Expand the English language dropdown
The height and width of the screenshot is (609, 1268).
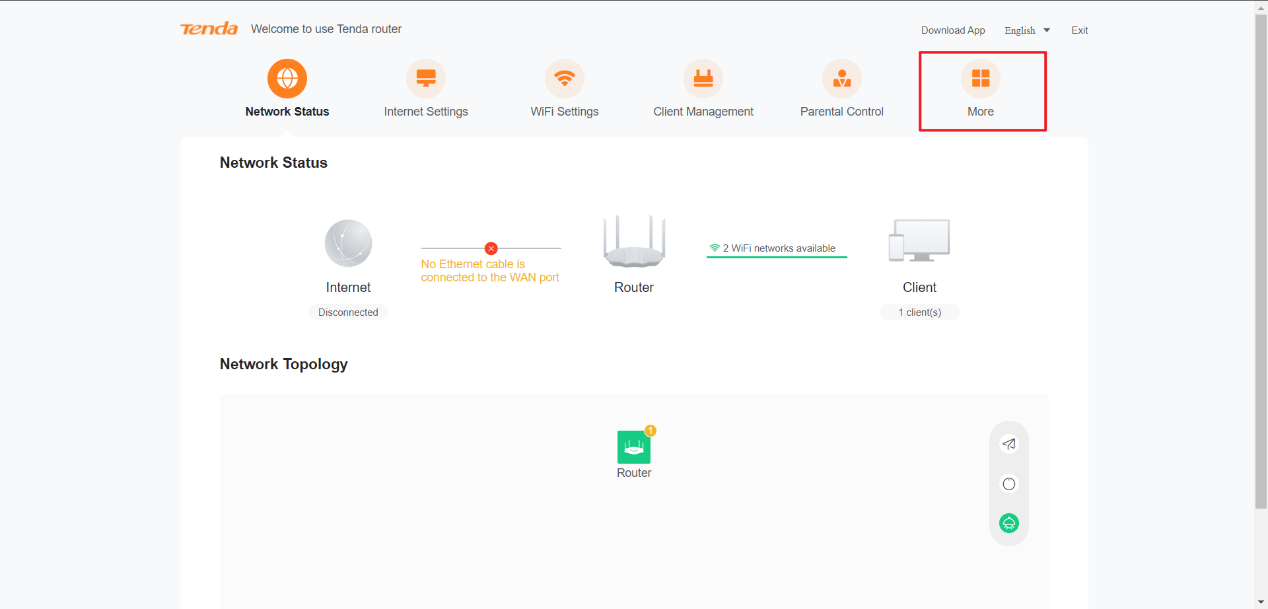(1027, 30)
